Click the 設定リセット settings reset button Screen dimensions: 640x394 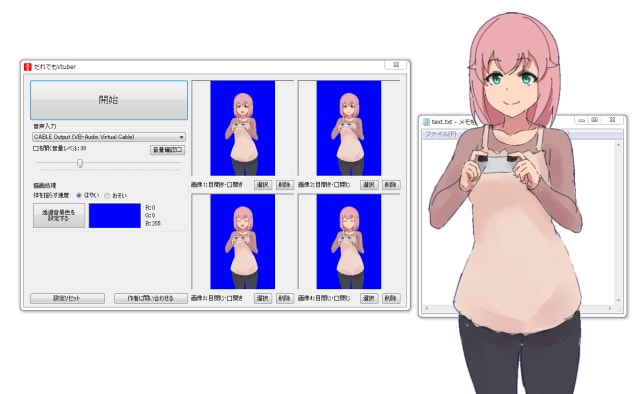point(67,298)
